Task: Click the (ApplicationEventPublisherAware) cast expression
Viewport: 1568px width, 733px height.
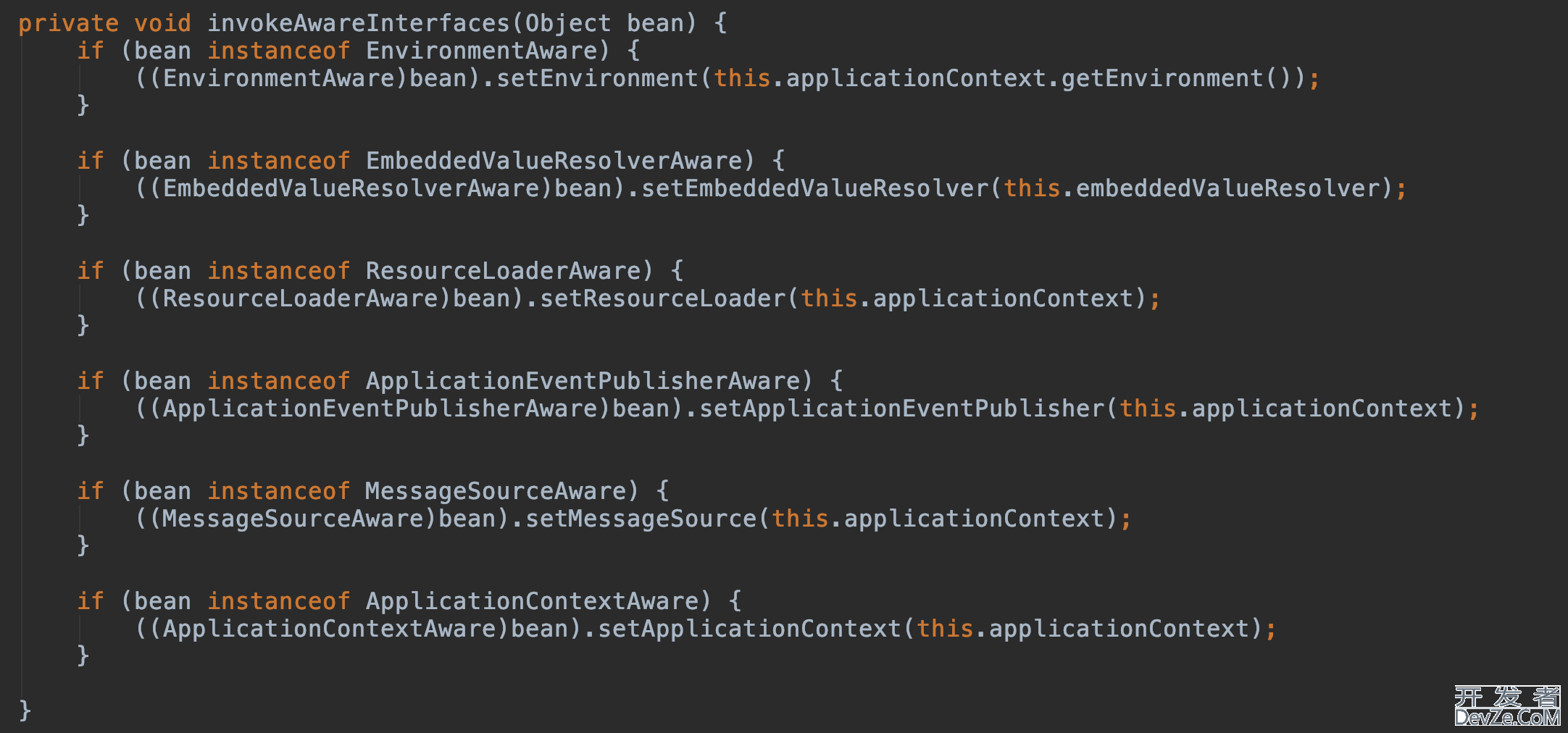Action: (x=380, y=409)
